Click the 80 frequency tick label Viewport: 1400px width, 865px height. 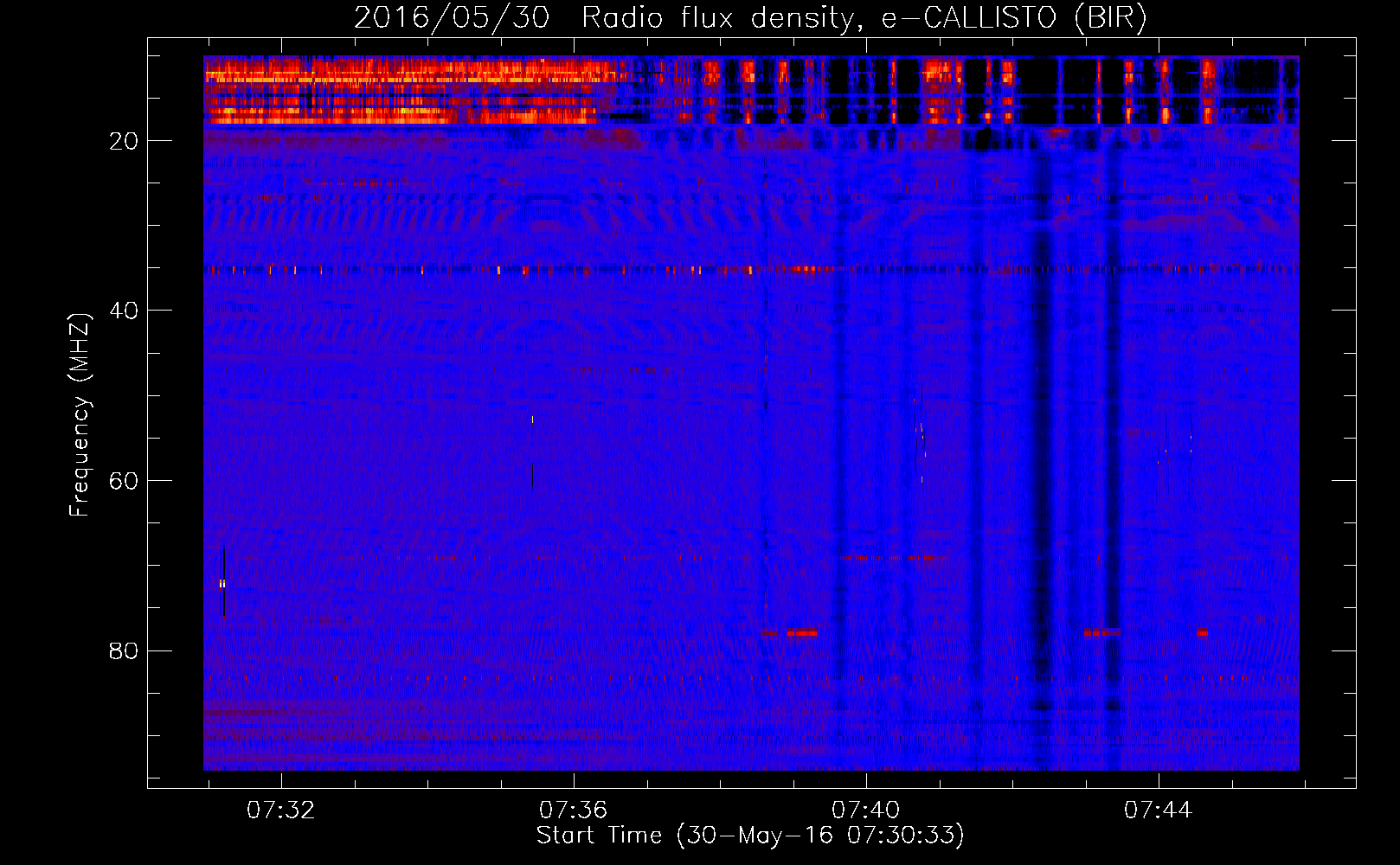click(x=124, y=650)
